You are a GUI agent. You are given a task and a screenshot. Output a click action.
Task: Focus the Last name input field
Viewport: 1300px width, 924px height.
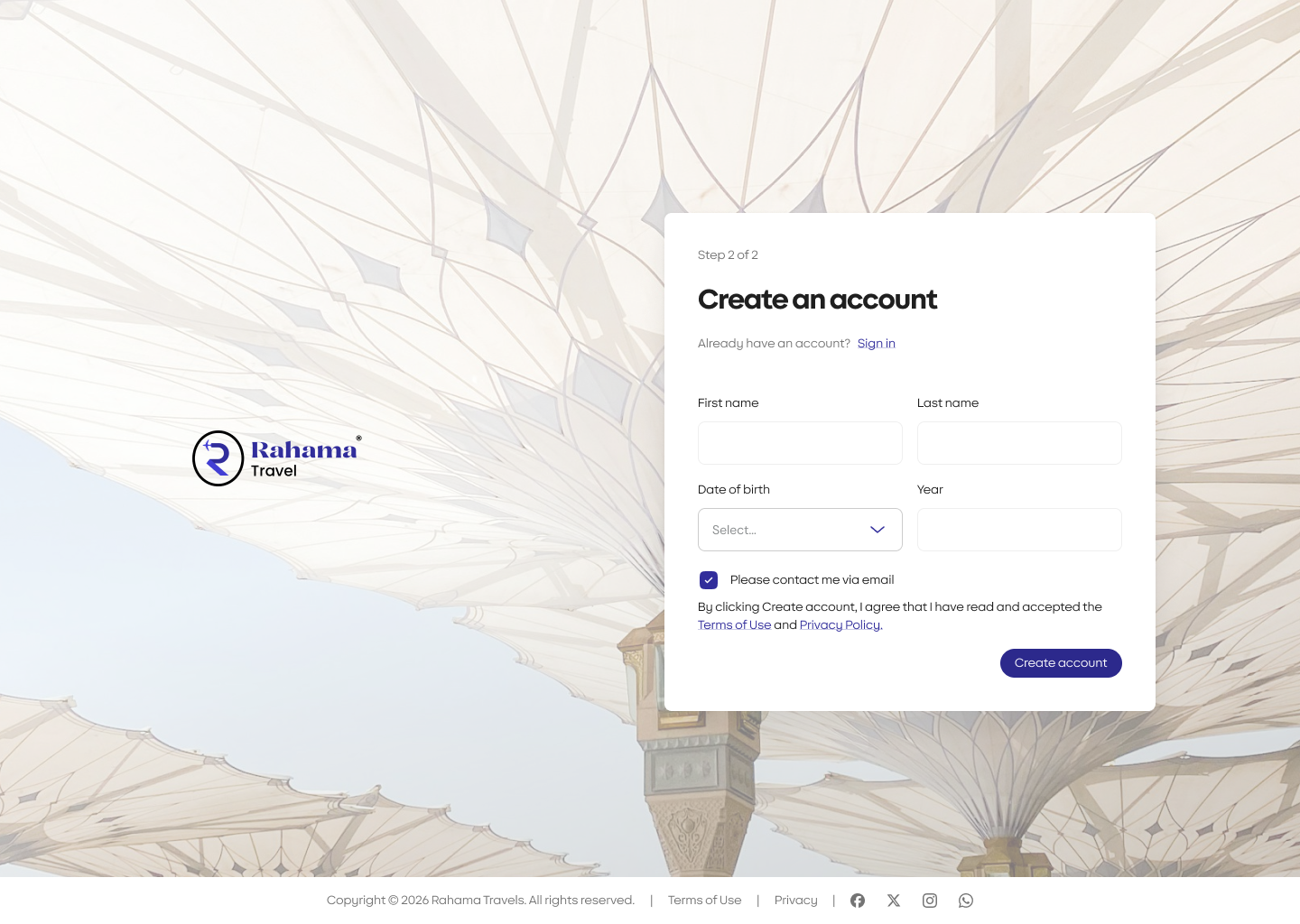[x=1019, y=443]
